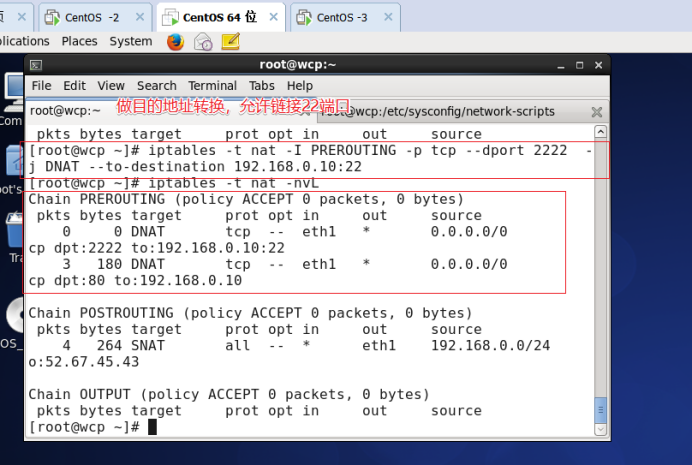Close the CentOS -2 VM tab
Viewport: 692px width, 465px height.
tap(140, 17)
